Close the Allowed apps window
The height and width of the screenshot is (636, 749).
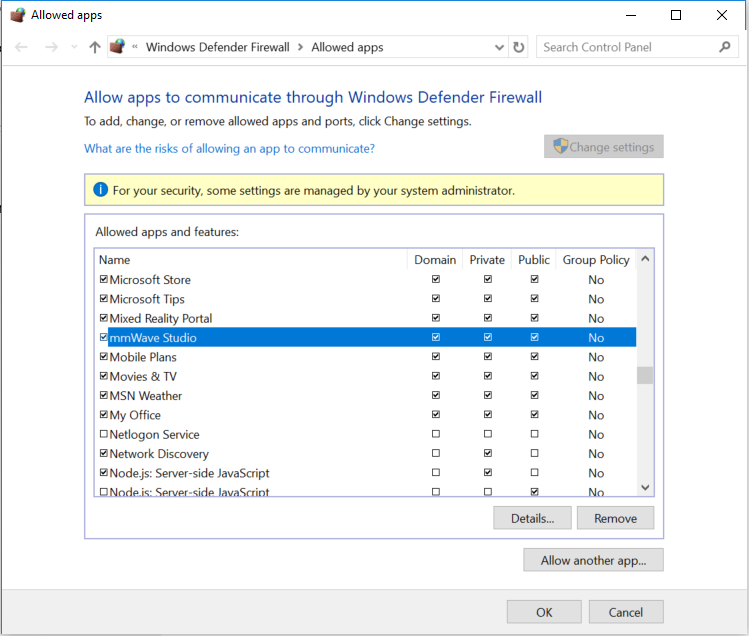722,15
